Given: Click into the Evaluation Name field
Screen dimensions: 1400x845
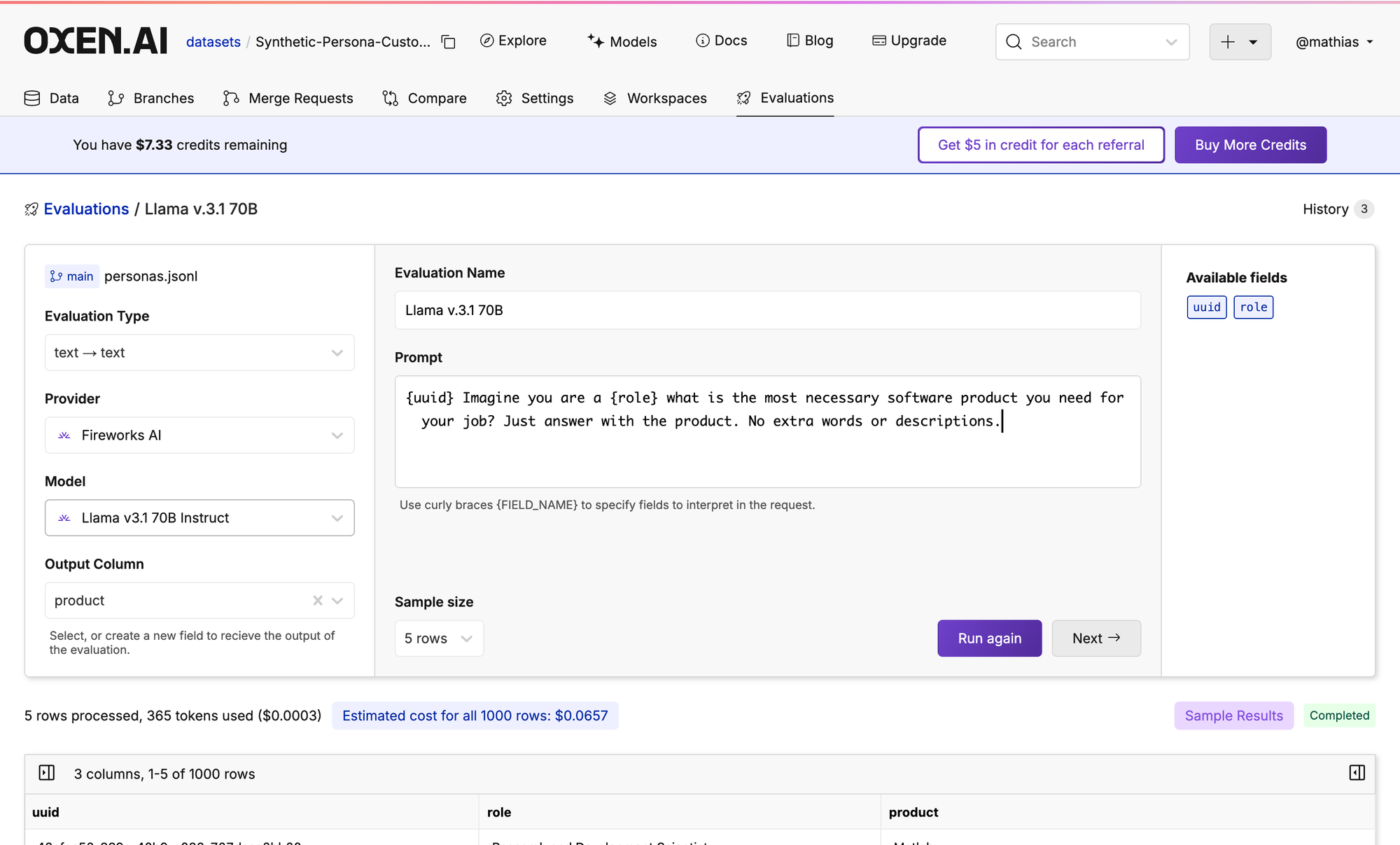Looking at the screenshot, I should pyautogui.click(x=767, y=310).
